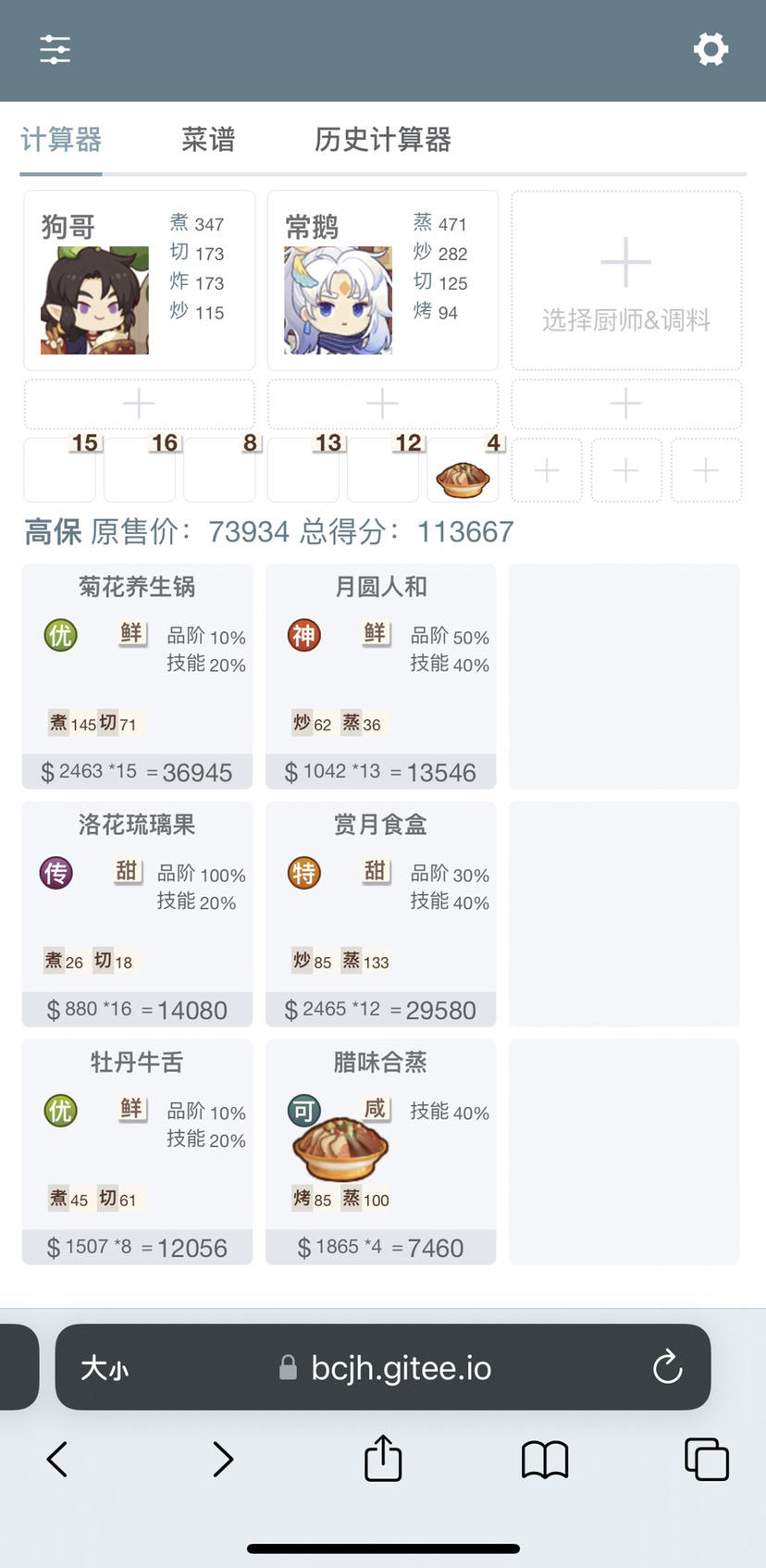Image resolution: width=766 pixels, height=1568 pixels.
Task: Tap the 常鹅 chef avatar
Action: click(338, 300)
